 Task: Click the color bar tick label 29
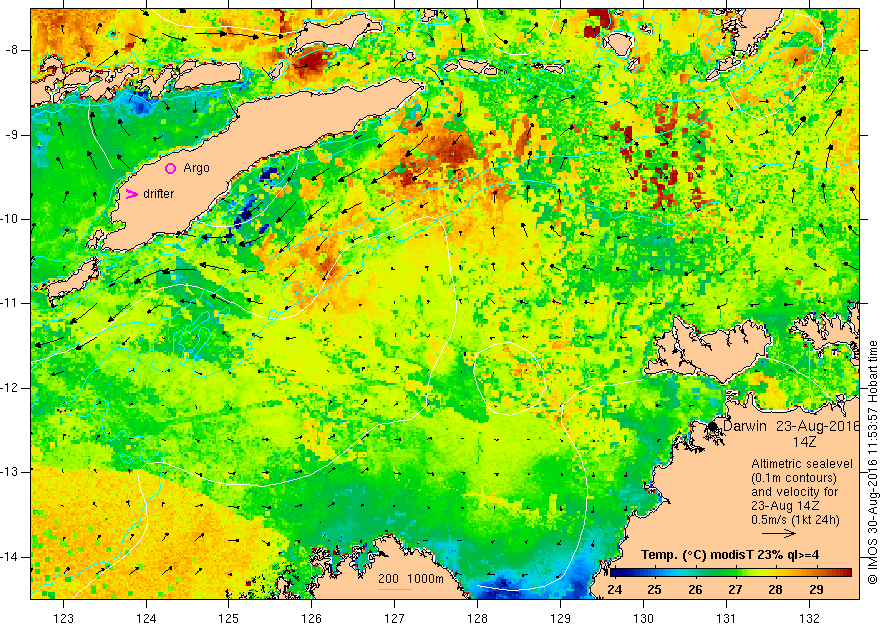coord(816,590)
